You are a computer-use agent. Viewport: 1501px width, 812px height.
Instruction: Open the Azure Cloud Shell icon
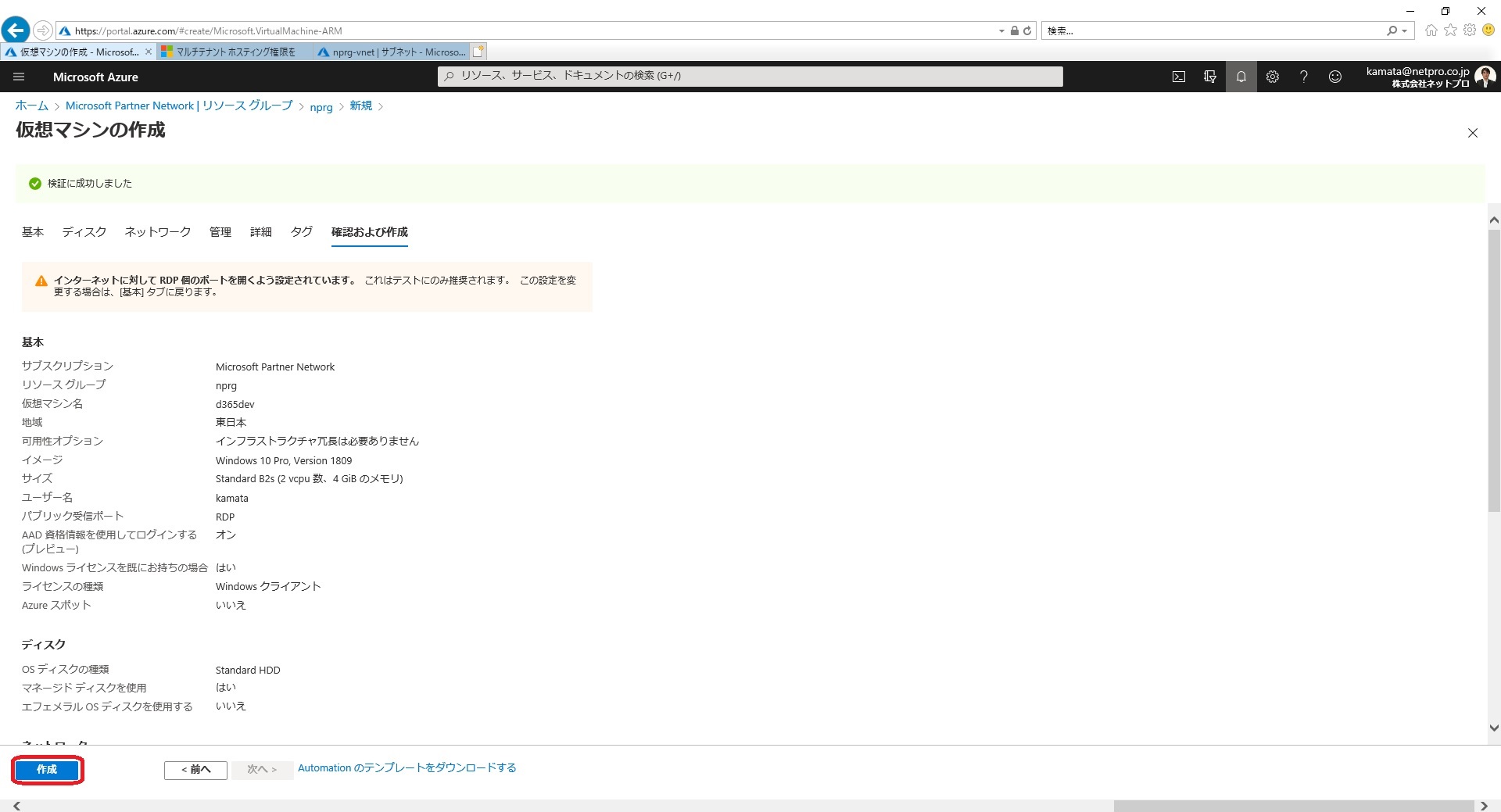1178,77
